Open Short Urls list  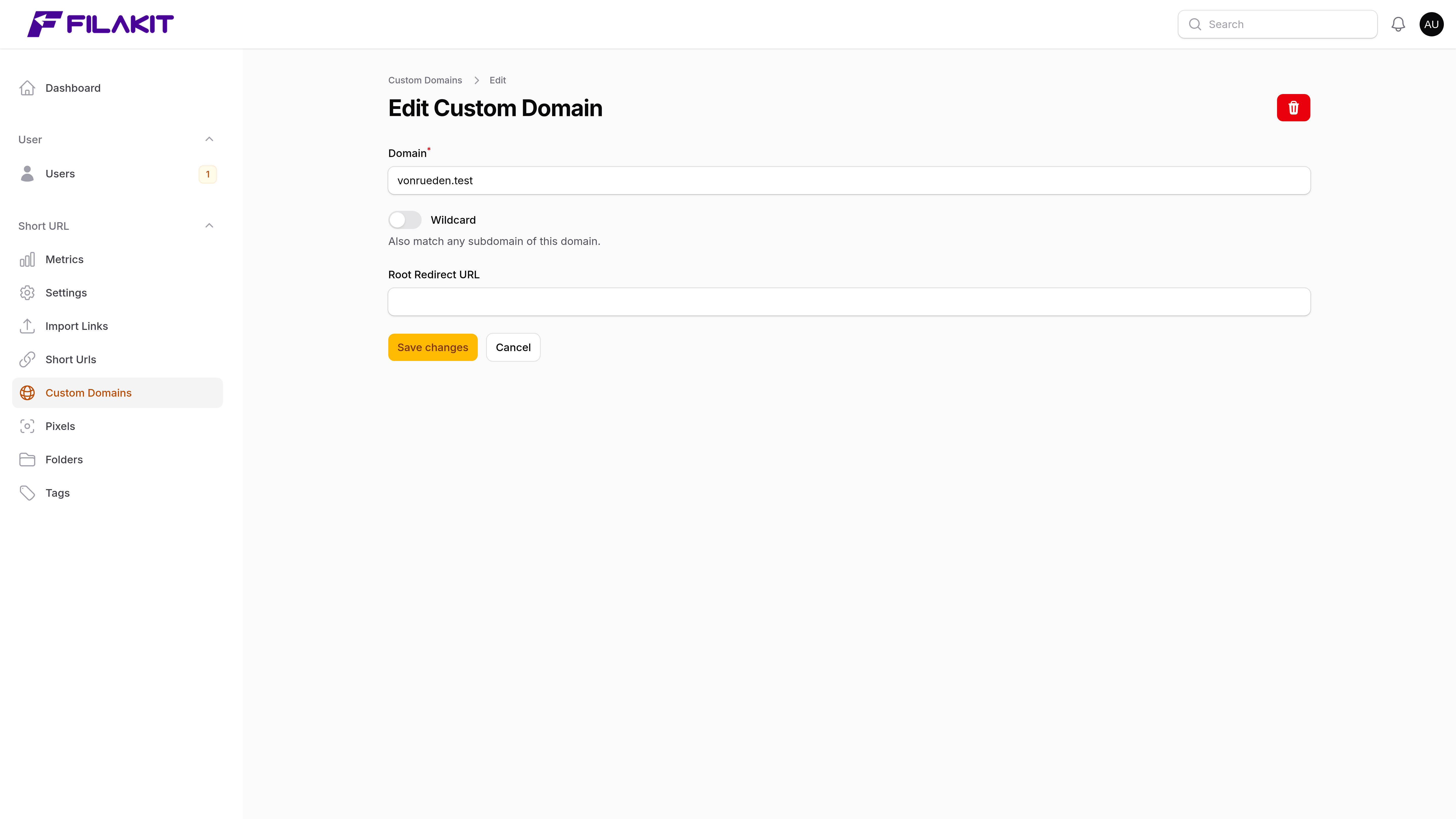[x=118, y=359]
